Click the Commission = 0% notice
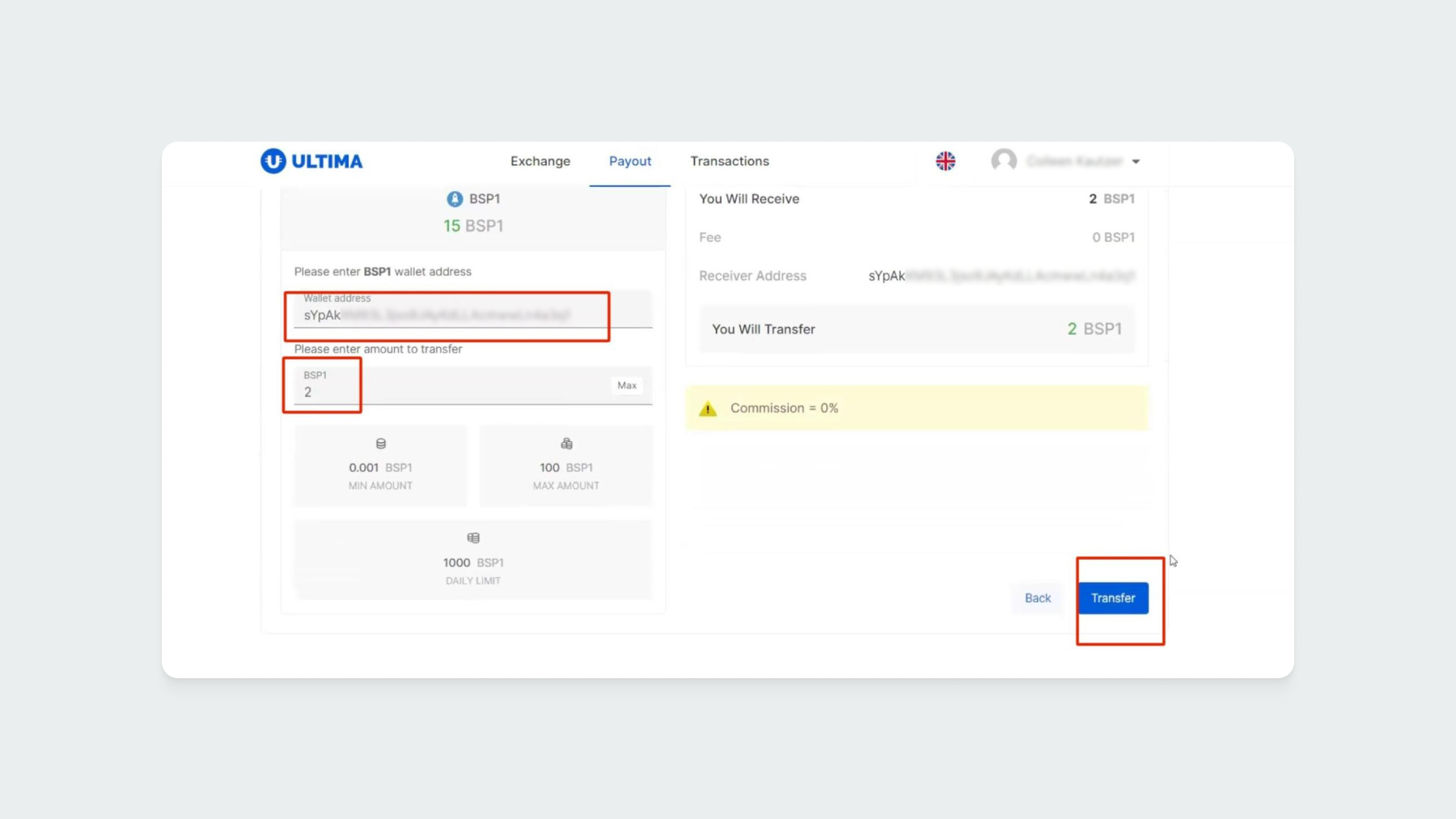Viewport: 1456px width, 819px height. [x=784, y=408]
